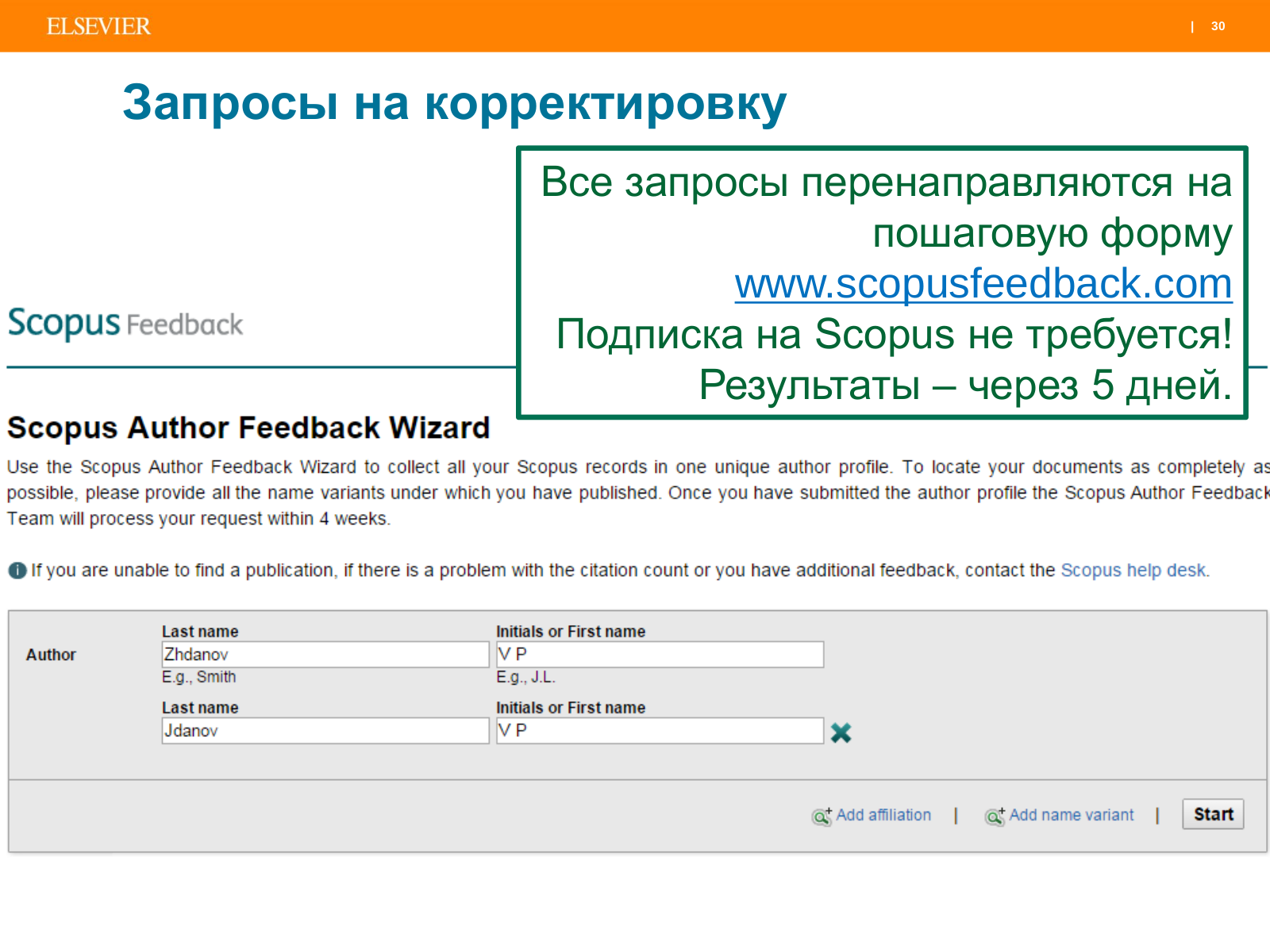
Task: Click the Add name variant magnifier icon
Action: (995, 816)
